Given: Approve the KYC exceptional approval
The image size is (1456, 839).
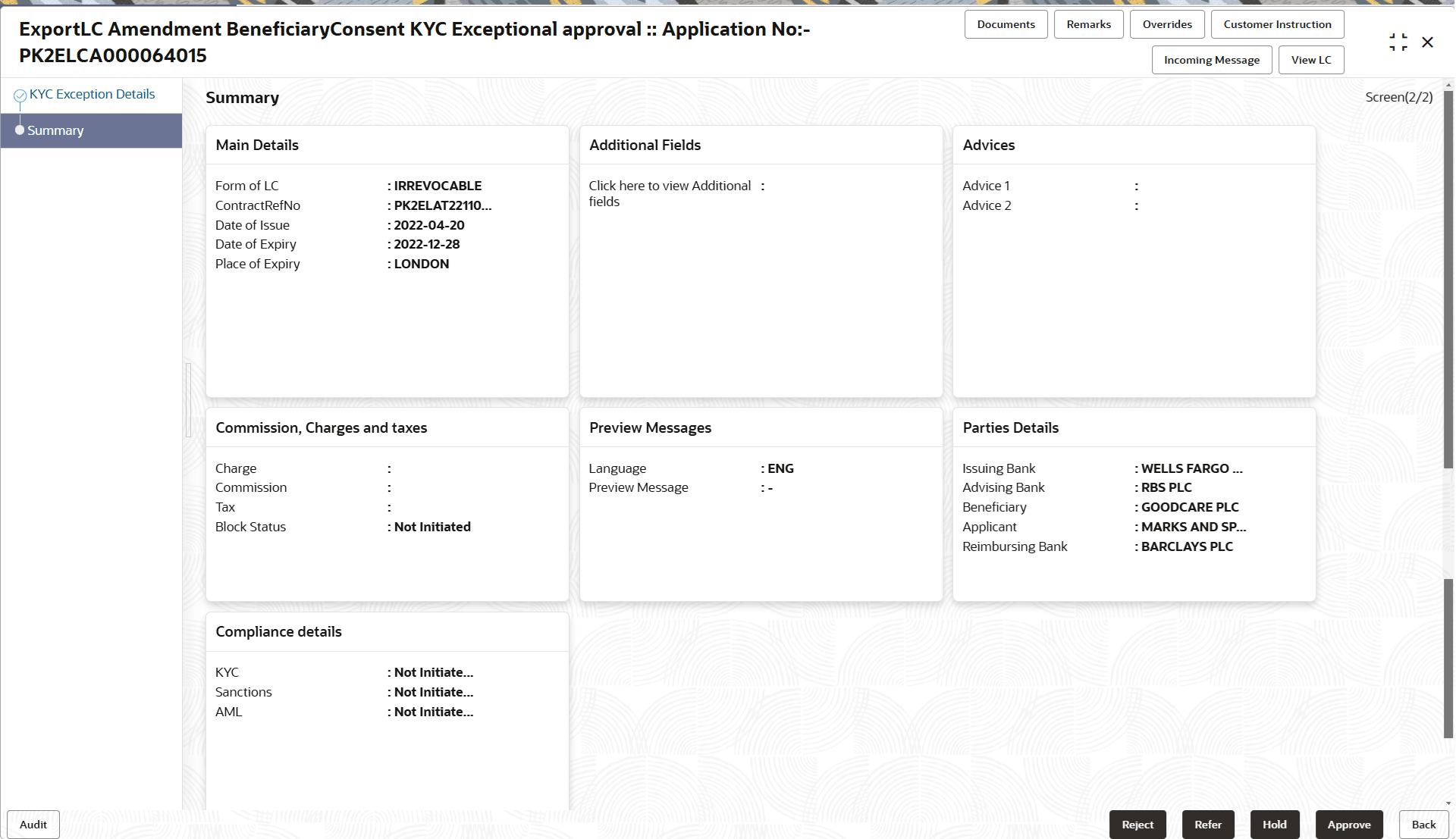Looking at the screenshot, I should click(x=1350, y=824).
